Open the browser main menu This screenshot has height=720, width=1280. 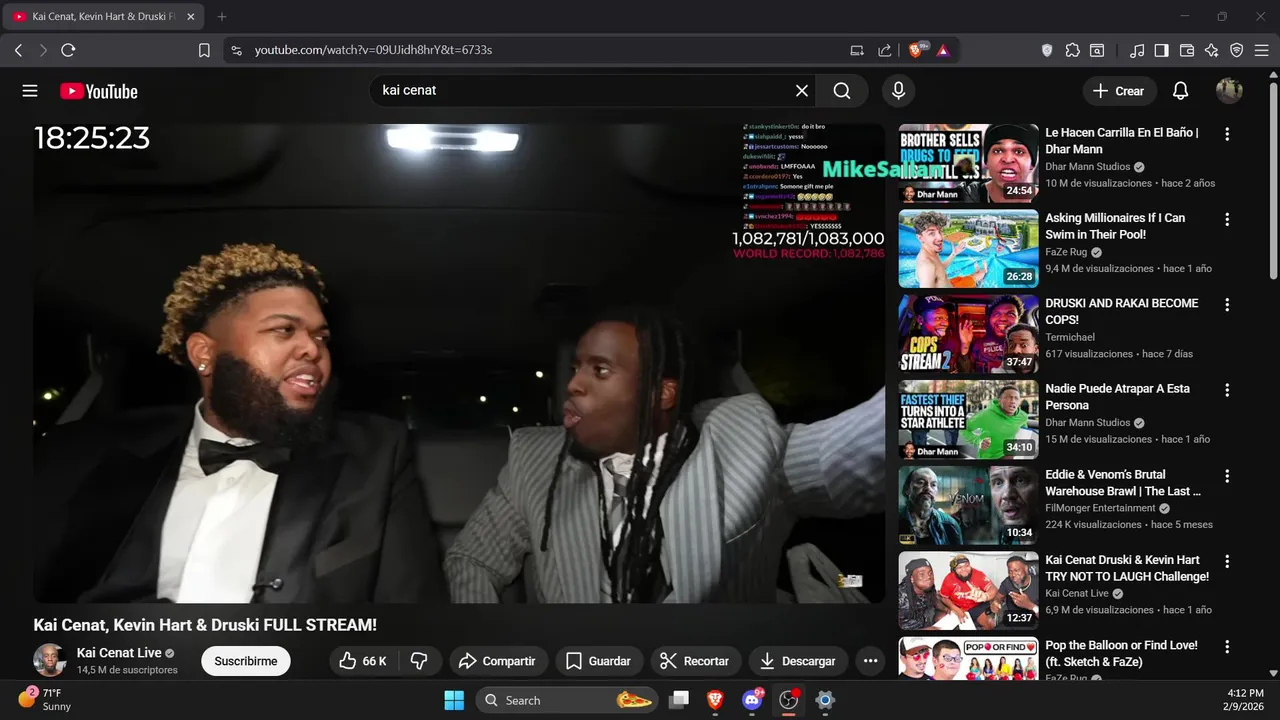tap(1262, 50)
